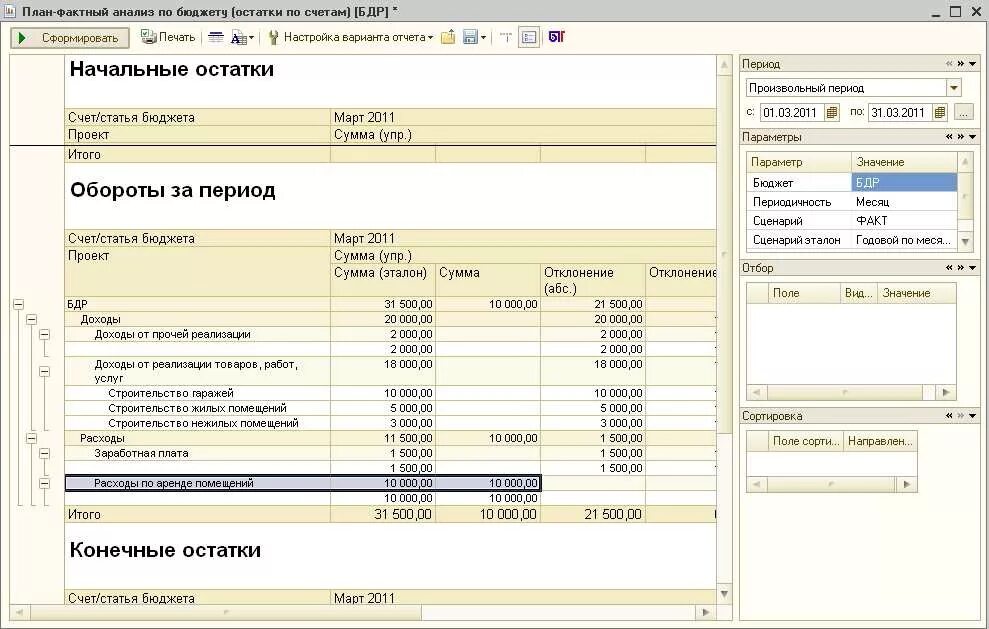This screenshot has height=629, width=989.
Task: Click the report's horizontal scrollbar right arrow
Action: click(x=706, y=612)
